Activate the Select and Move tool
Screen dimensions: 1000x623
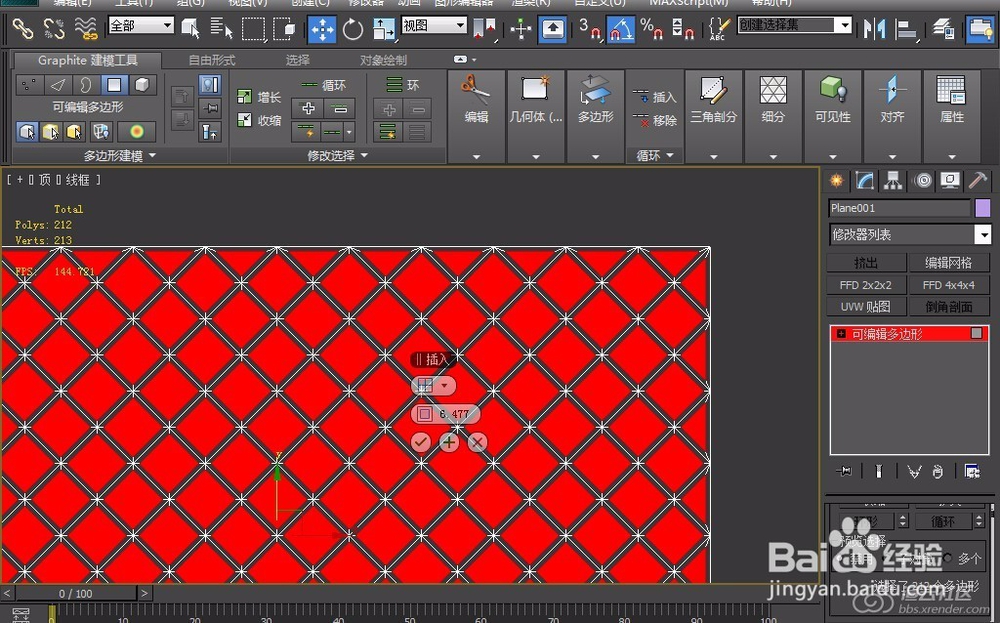pyautogui.click(x=322, y=29)
